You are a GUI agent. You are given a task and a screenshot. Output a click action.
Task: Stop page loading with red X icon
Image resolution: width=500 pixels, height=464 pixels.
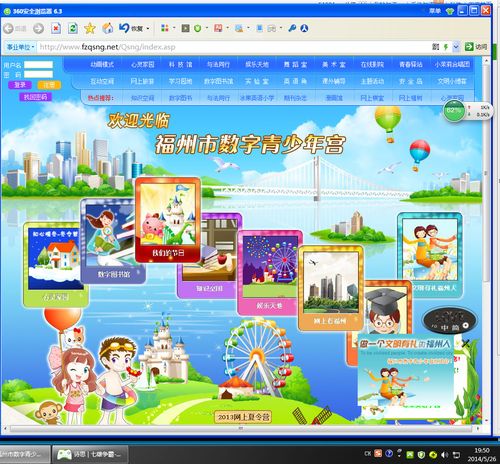(x=56, y=28)
